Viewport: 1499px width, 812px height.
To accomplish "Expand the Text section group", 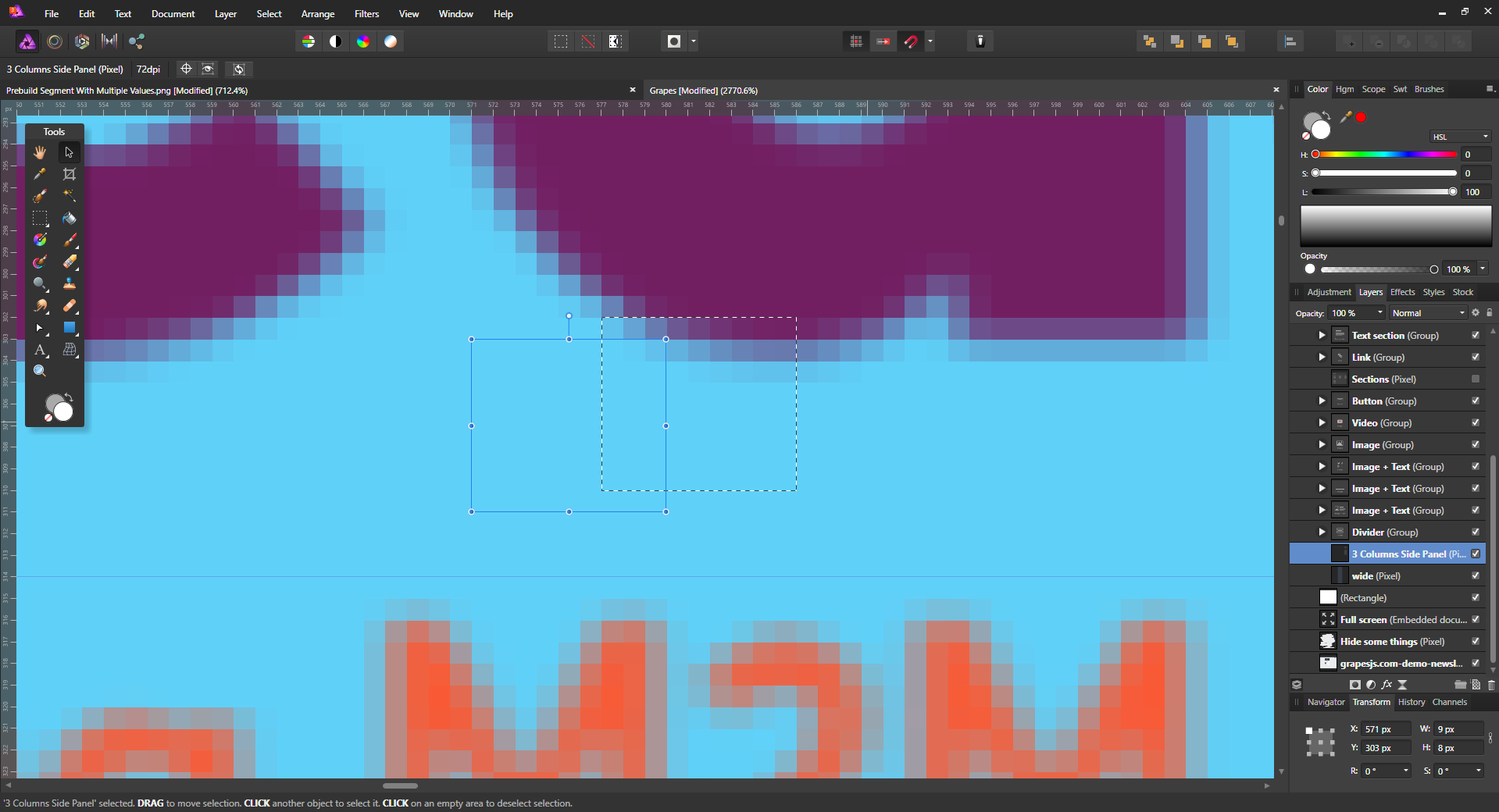I will 1322,335.
